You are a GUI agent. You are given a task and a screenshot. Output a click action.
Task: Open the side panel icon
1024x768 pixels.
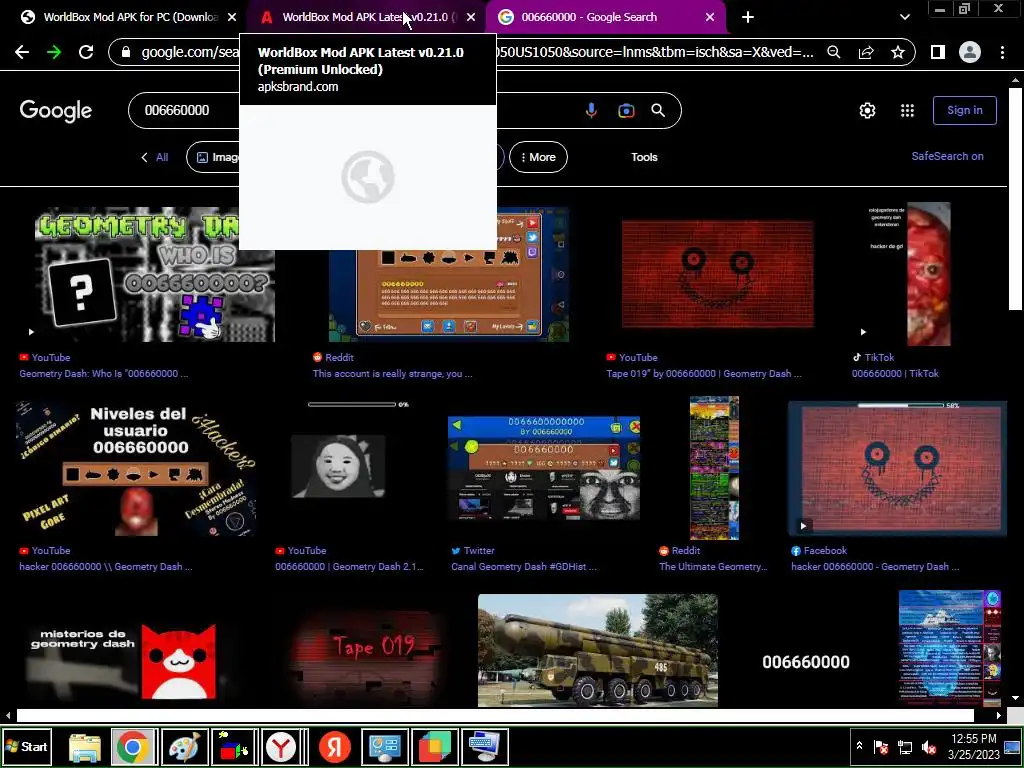938,52
